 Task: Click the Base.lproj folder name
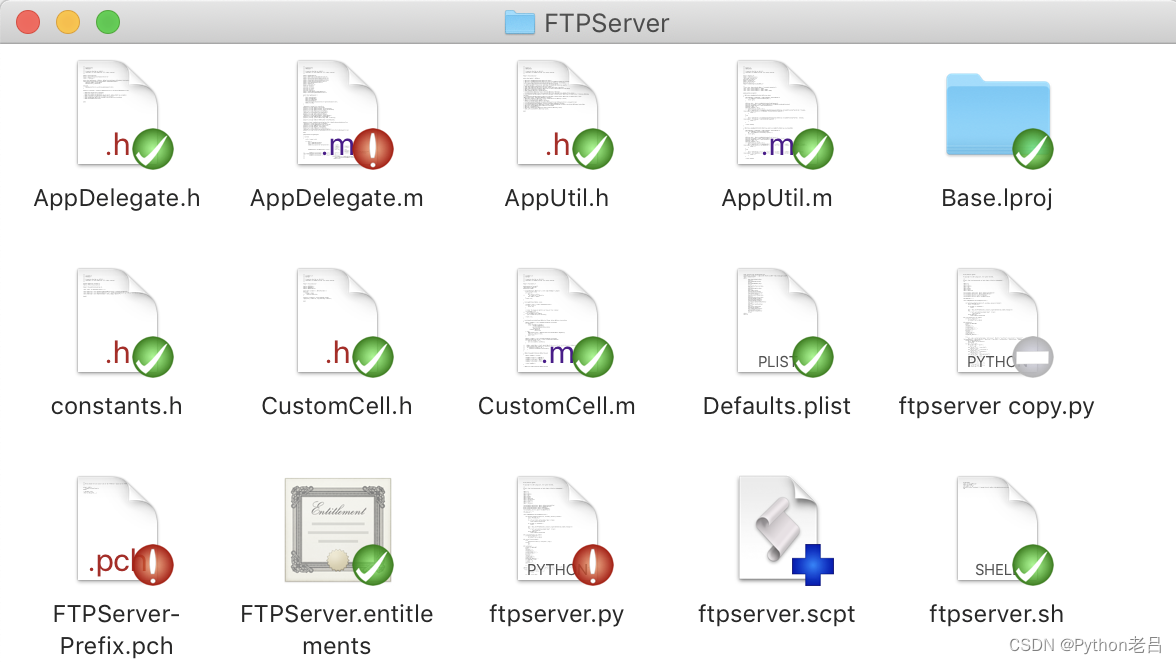pyautogui.click(x=997, y=198)
